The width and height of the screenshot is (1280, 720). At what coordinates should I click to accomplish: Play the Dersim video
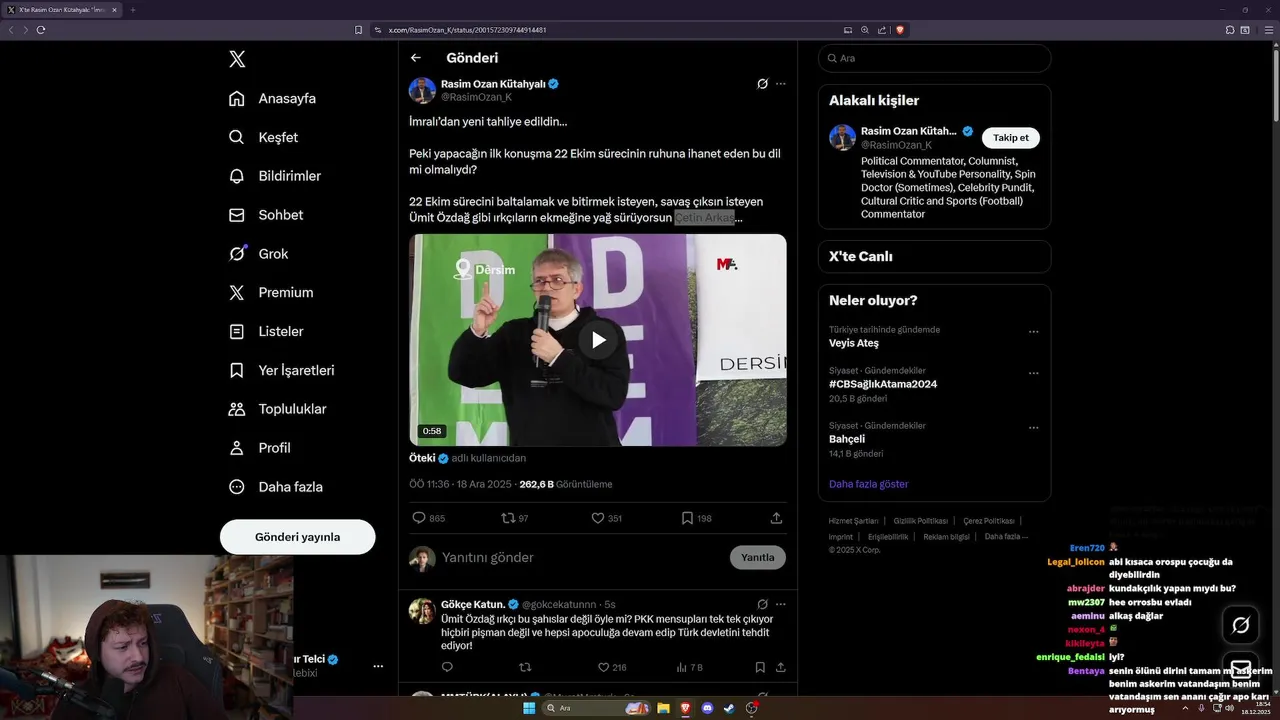pos(598,340)
